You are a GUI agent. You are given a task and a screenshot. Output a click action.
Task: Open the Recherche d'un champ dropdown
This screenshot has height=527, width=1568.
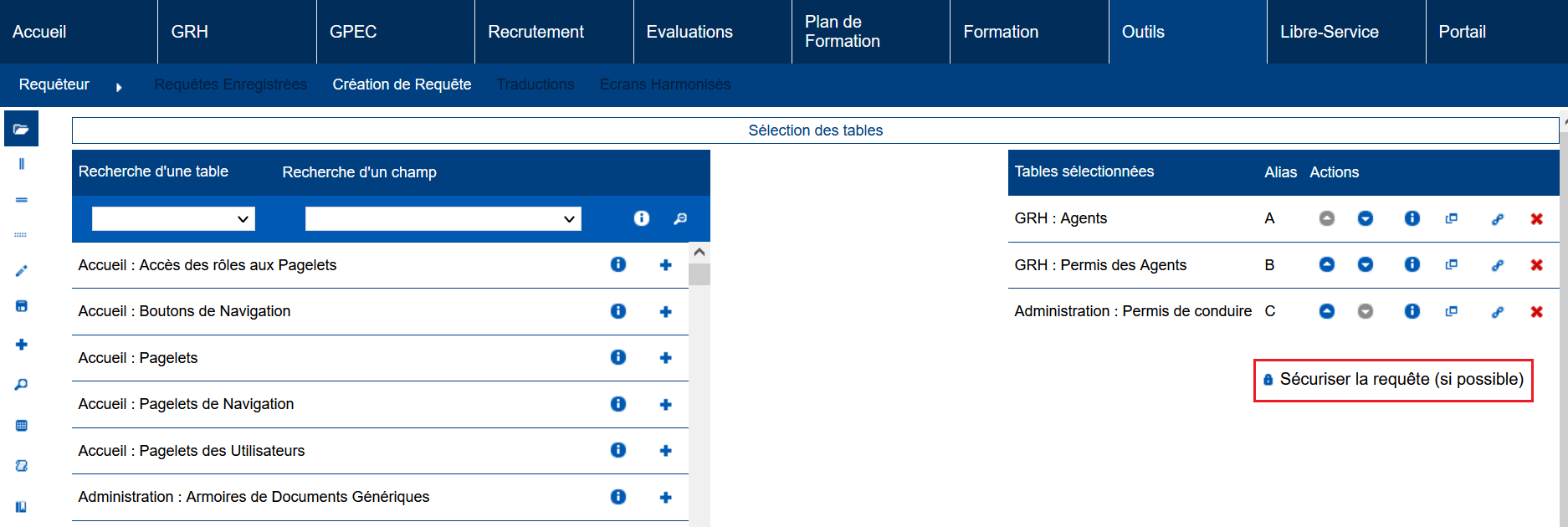443,219
